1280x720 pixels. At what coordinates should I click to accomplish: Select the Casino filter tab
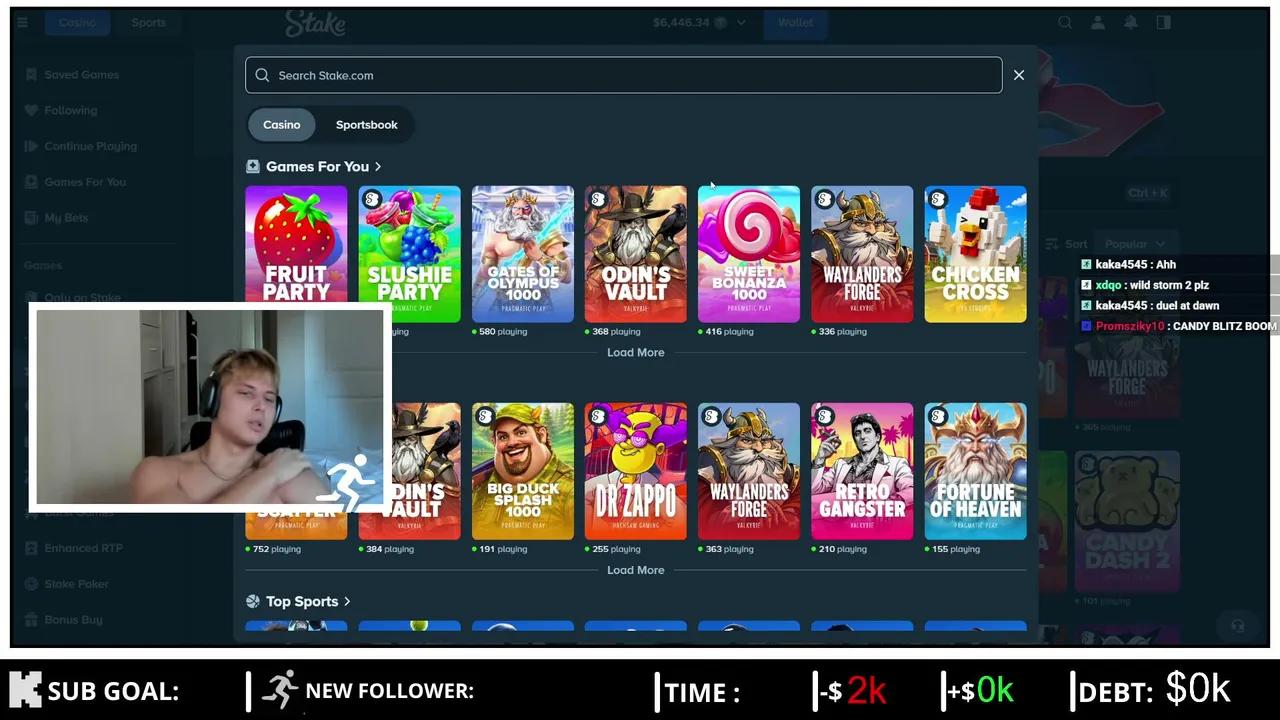(282, 125)
